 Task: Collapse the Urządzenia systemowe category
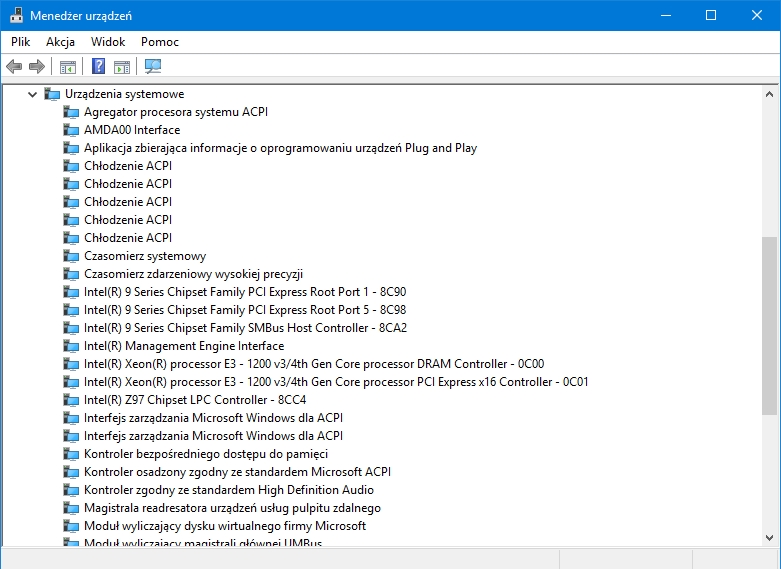pyautogui.click(x=32, y=94)
